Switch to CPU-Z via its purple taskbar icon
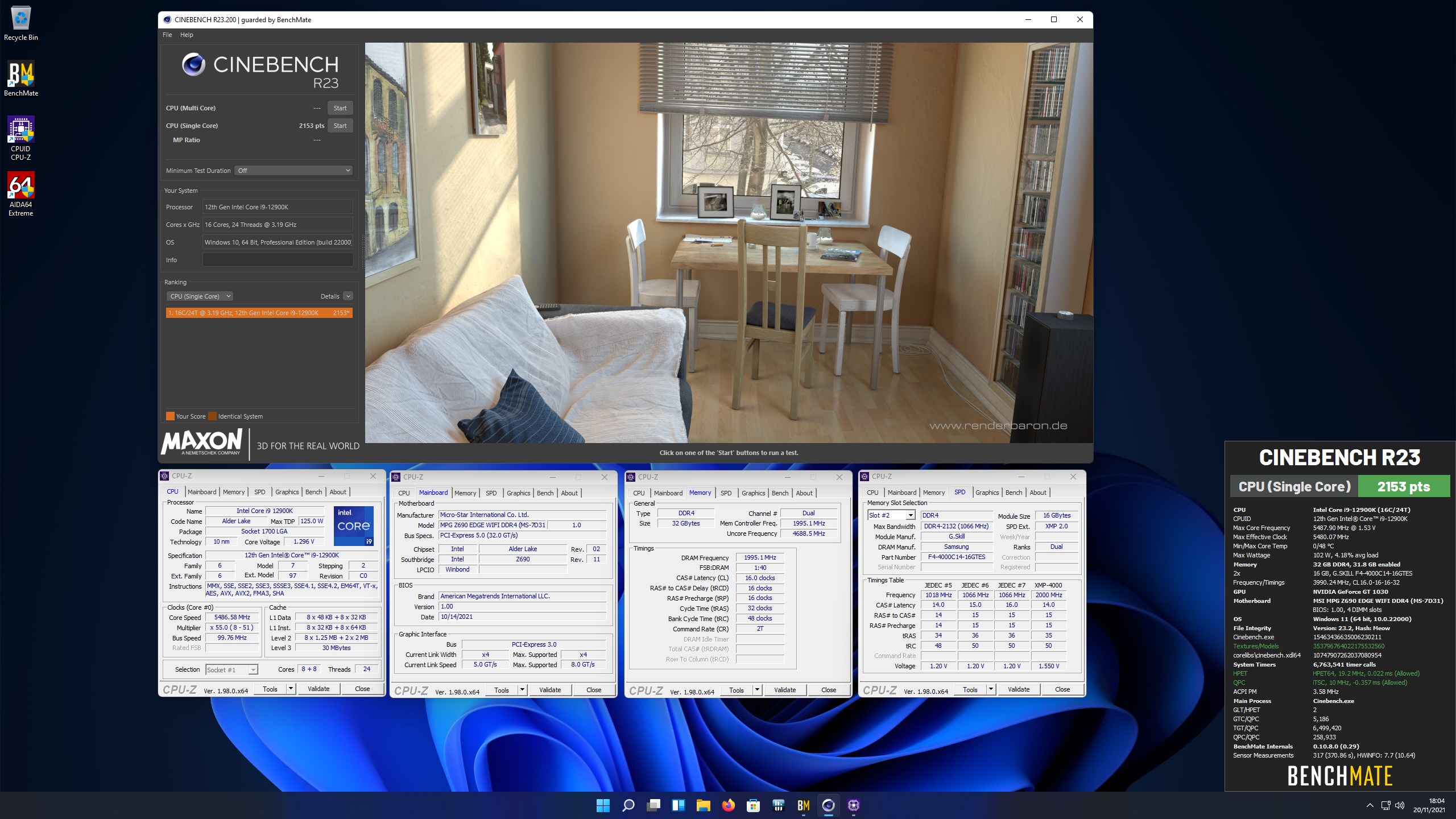Screen dimensions: 1456x819 click(854, 805)
